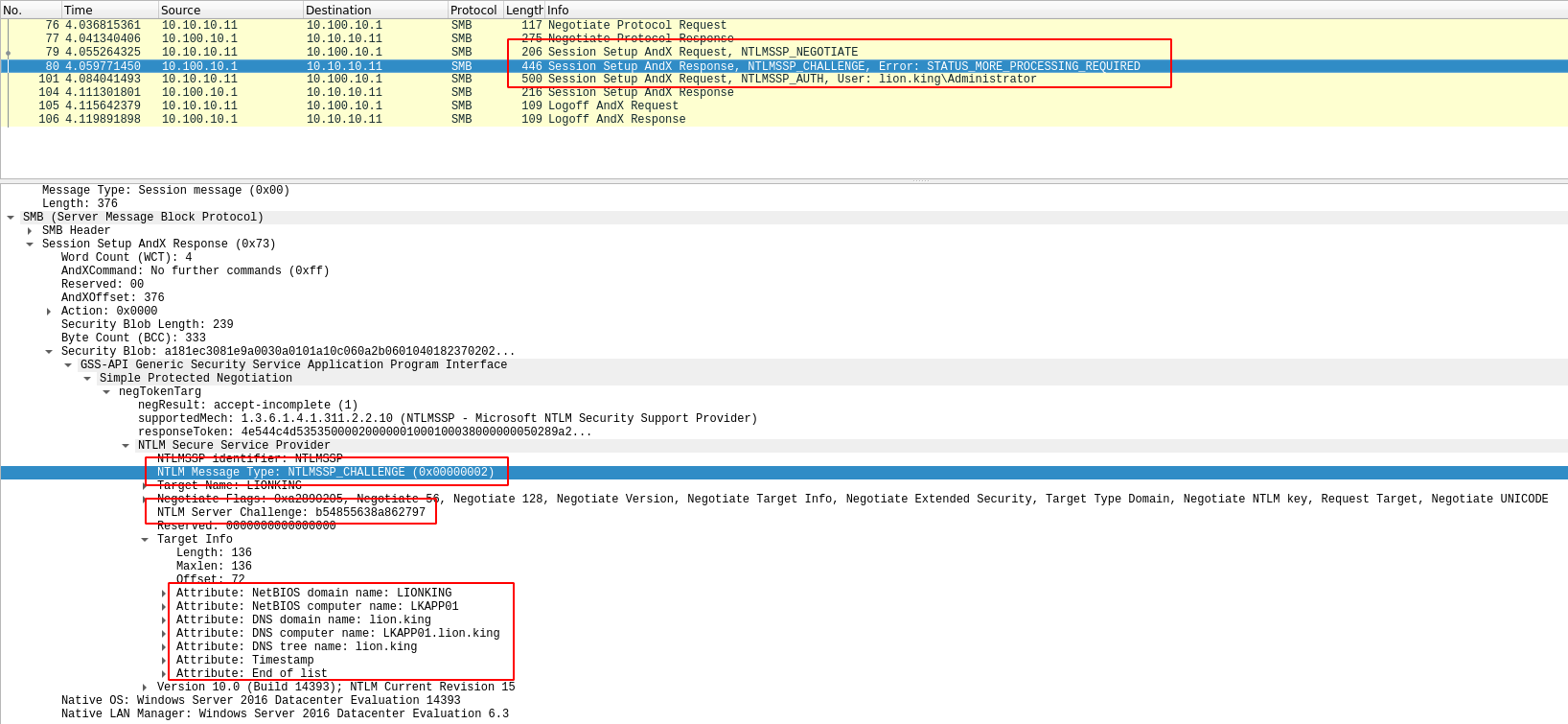Collapse the GSS-API Generic Security Service node
Screen dimensions: 1568x724
tap(68, 365)
